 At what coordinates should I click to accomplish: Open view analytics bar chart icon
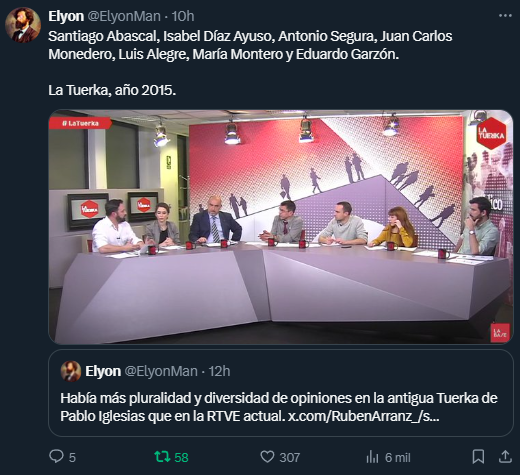372,457
